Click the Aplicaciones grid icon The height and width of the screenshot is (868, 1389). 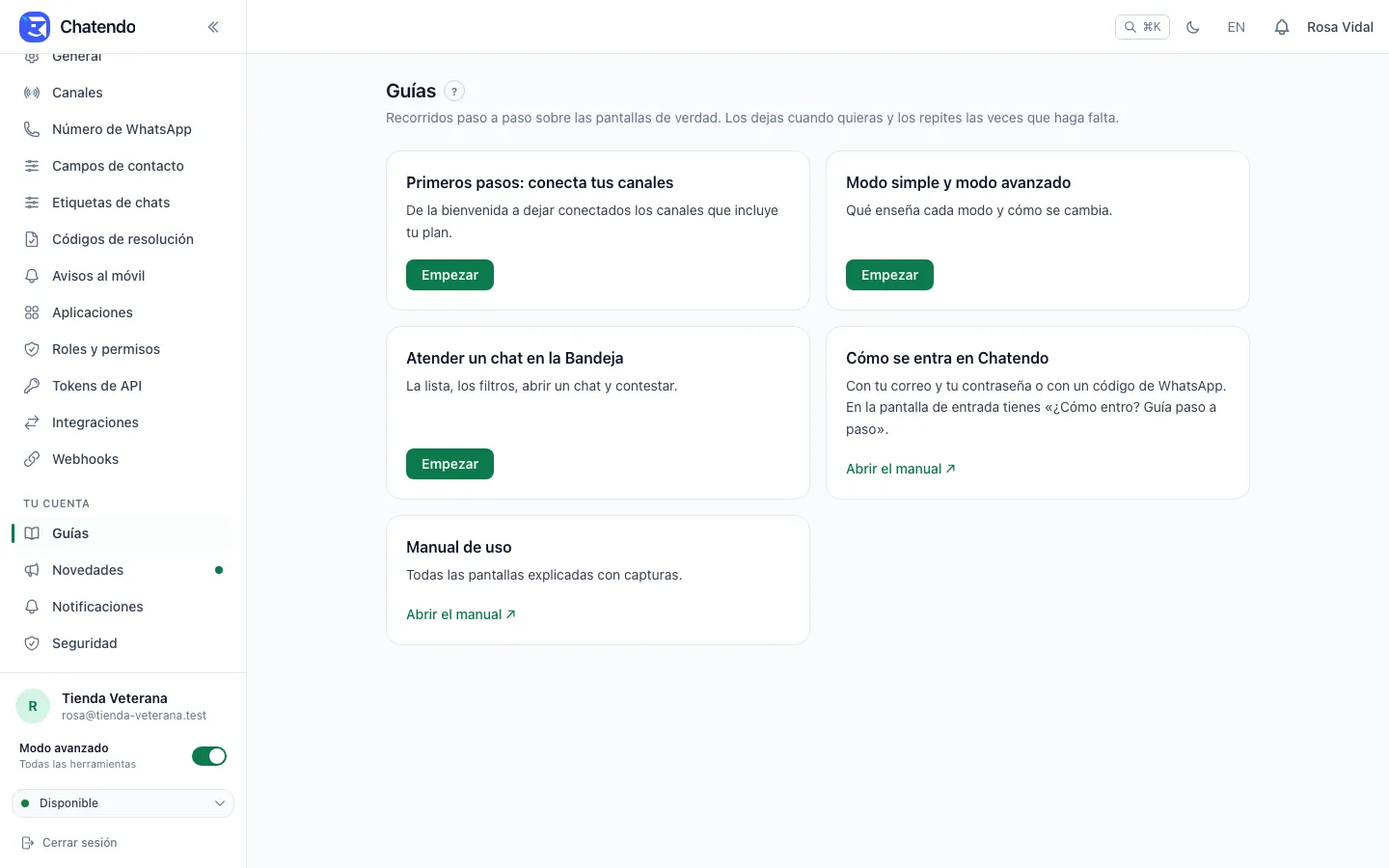click(x=32, y=312)
